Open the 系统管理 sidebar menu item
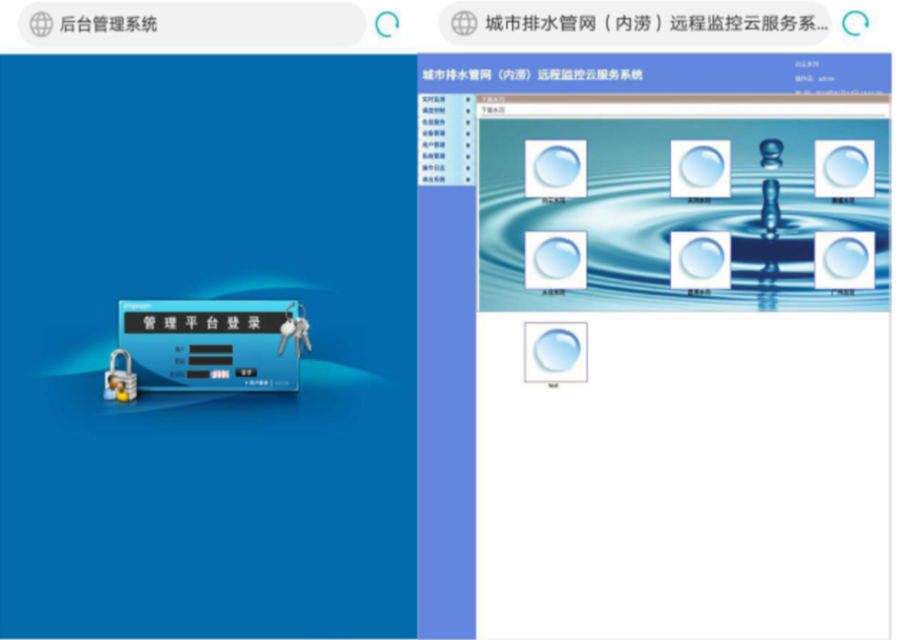 point(434,156)
